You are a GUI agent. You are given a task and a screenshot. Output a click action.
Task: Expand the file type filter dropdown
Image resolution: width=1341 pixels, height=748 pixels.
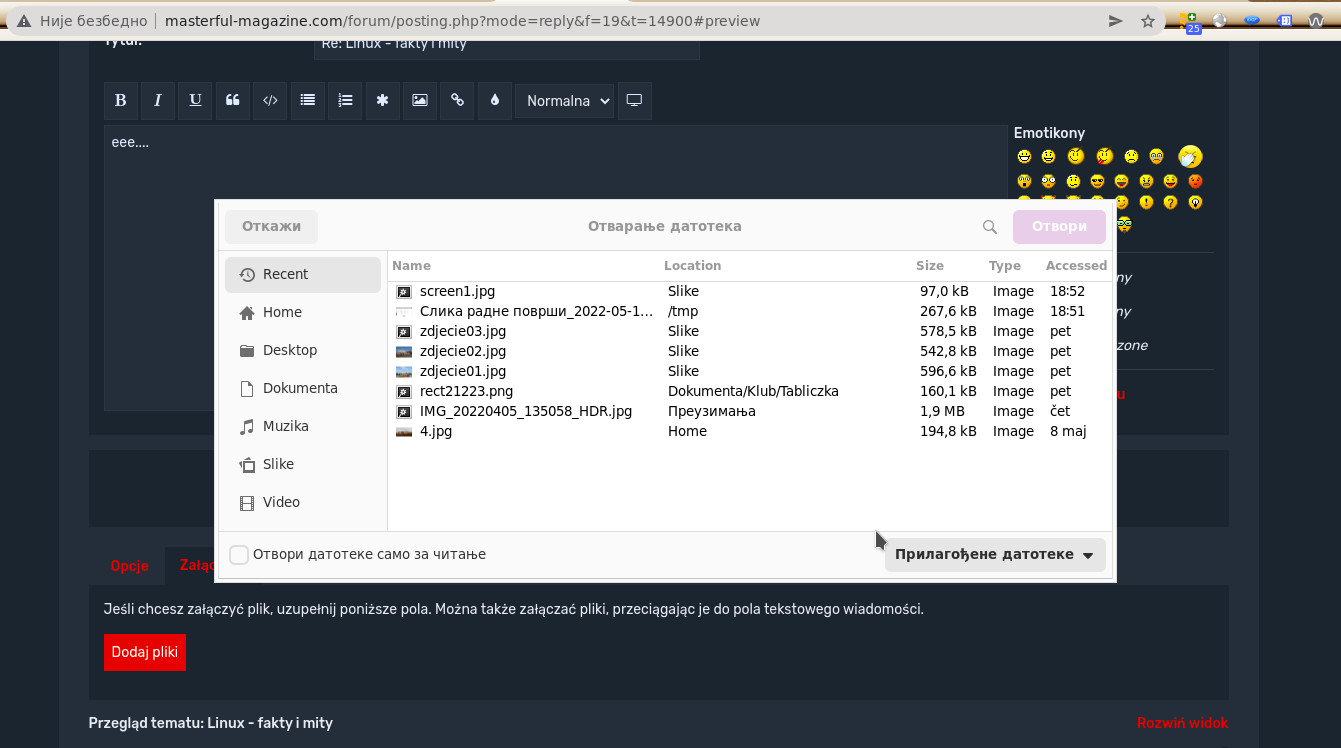coord(995,554)
